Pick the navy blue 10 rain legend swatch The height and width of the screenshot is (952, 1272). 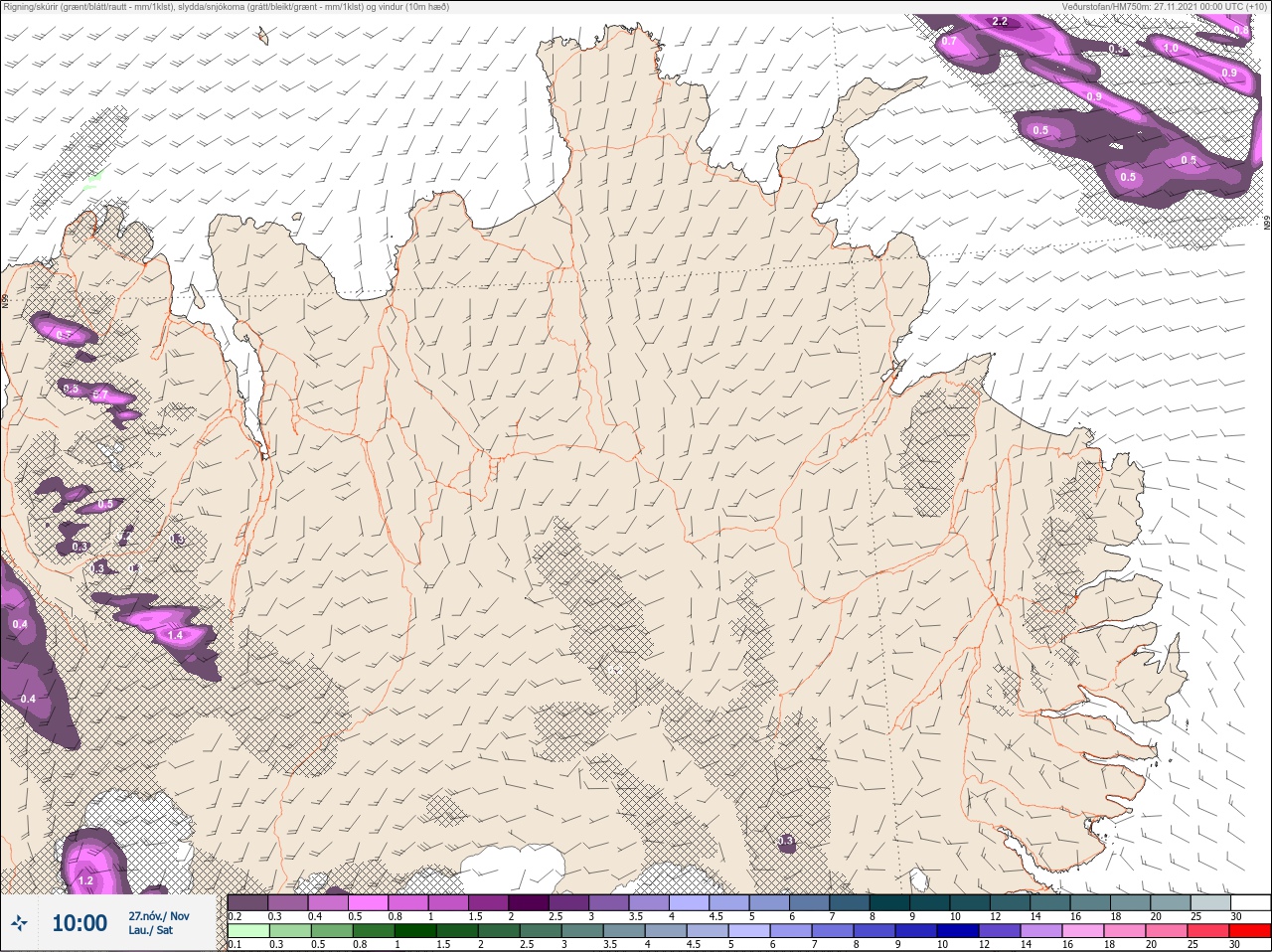pyautogui.click(x=958, y=931)
